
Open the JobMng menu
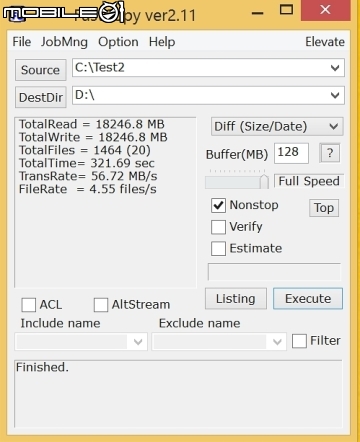click(x=64, y=42)
